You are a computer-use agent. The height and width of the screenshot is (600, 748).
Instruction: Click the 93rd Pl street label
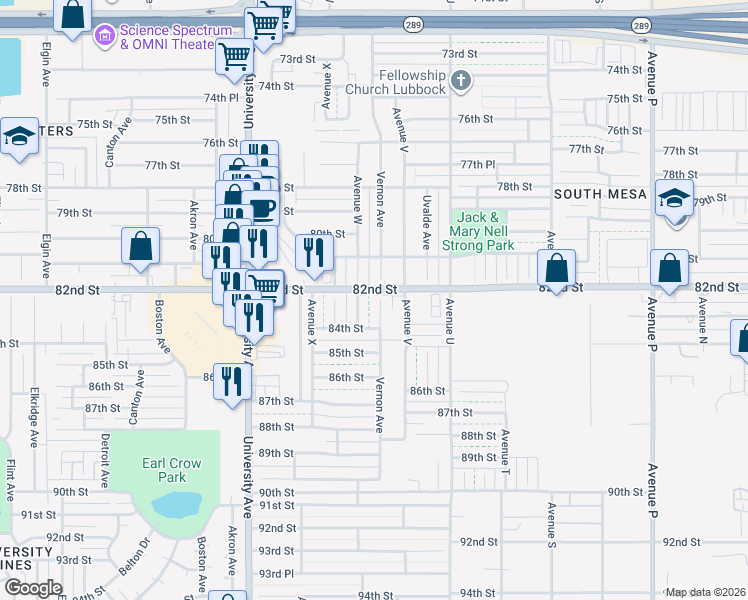[x=276, y=574]
